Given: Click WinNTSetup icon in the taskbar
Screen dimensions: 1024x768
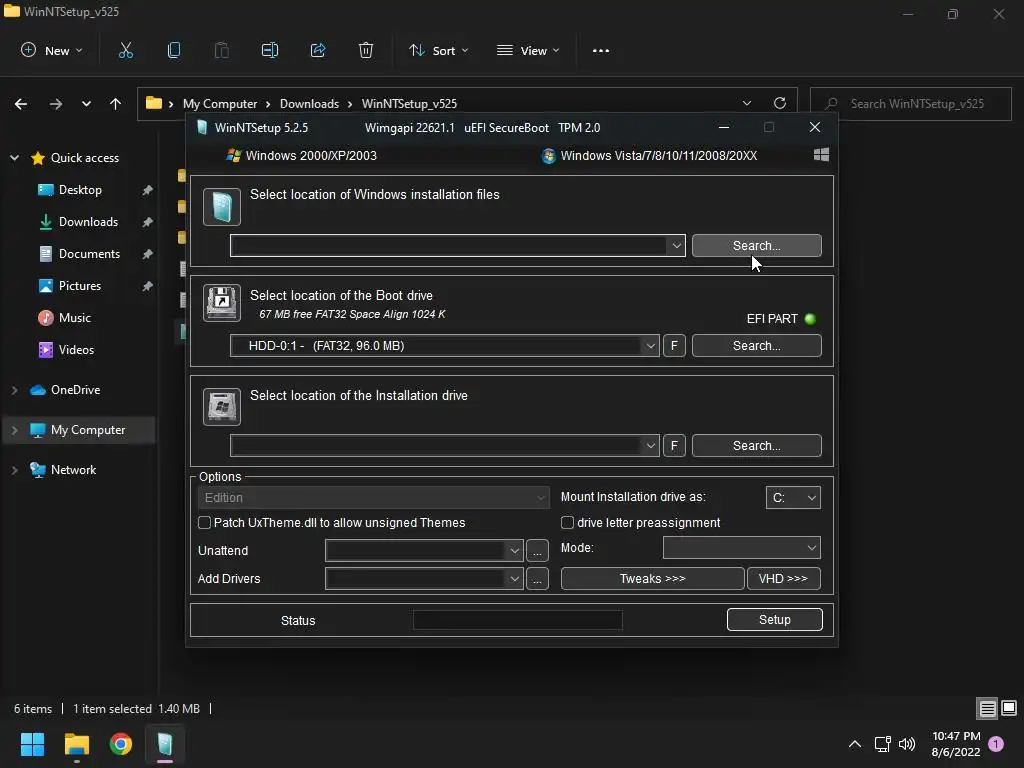Looking at the screenshot, I should [x=165, y=744].
